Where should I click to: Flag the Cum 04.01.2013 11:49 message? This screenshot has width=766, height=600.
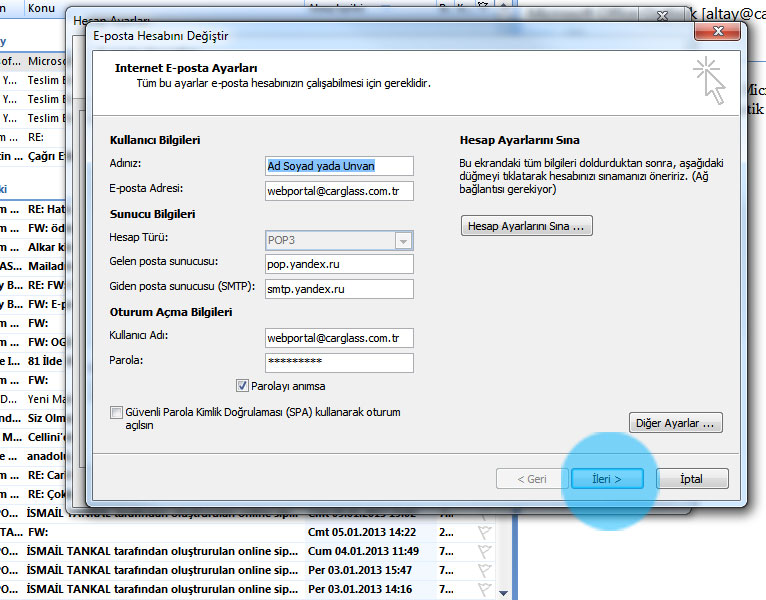click(x=484, y=551)
